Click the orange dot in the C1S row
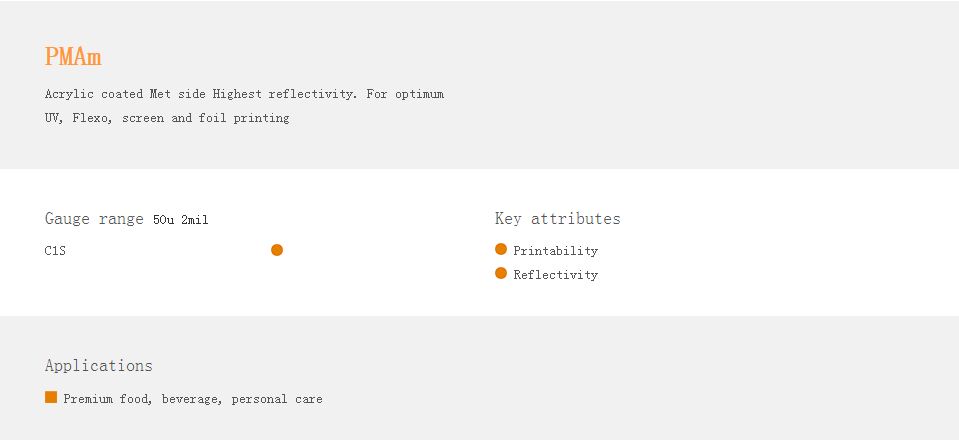Image resolution: width=959 pixels, height=441 pixels. (x=277, y=250)
